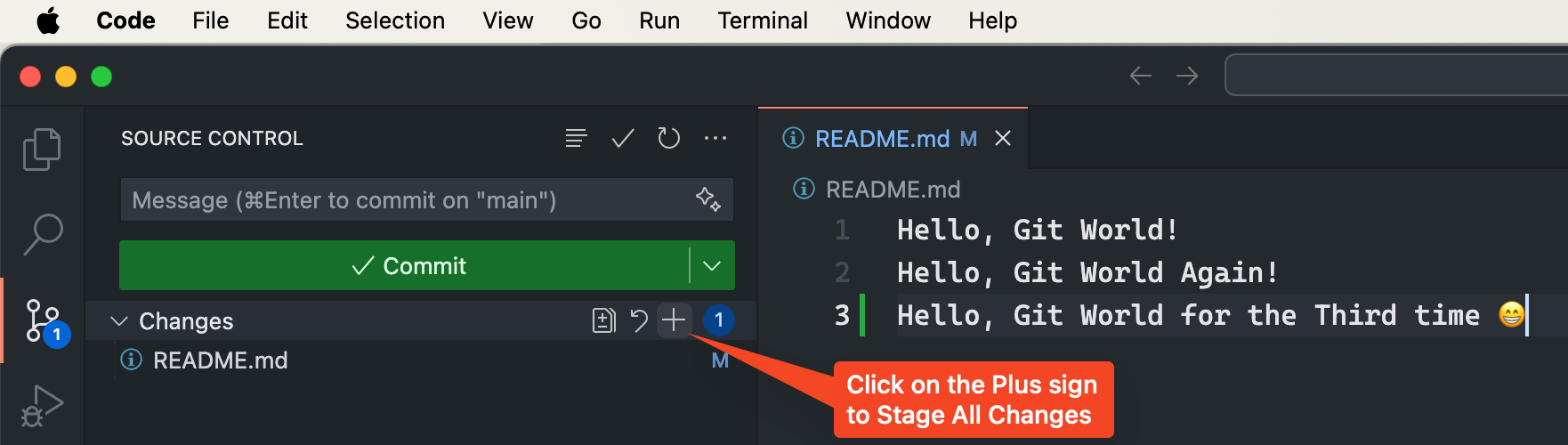This screenshot has height=445, width=1568.
Task: Open the Terminal menu
Action: 763,20
